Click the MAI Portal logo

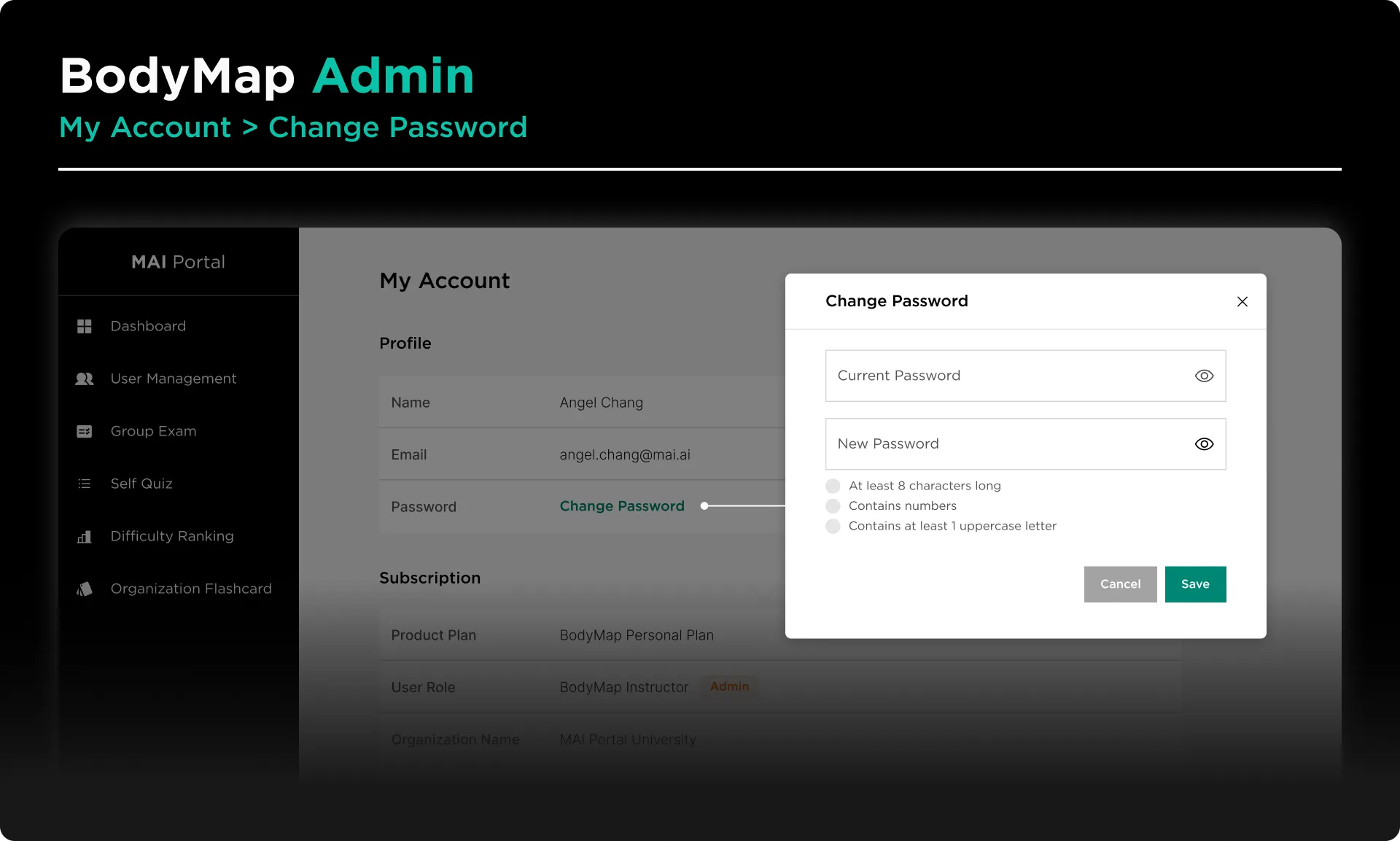pyautogui.click(x=178, y=262)
